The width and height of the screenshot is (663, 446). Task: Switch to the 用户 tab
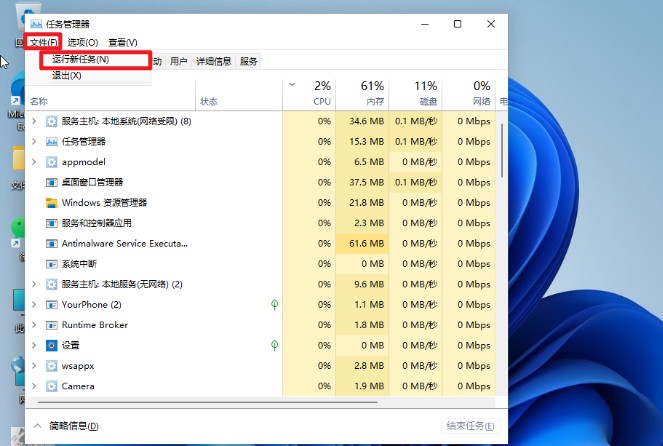(x=178, y=61)
